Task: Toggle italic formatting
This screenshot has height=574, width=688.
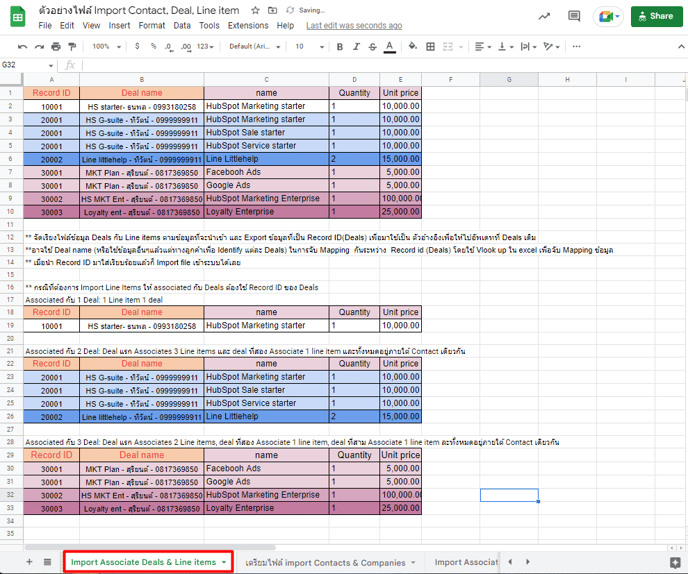Action: 356,47
